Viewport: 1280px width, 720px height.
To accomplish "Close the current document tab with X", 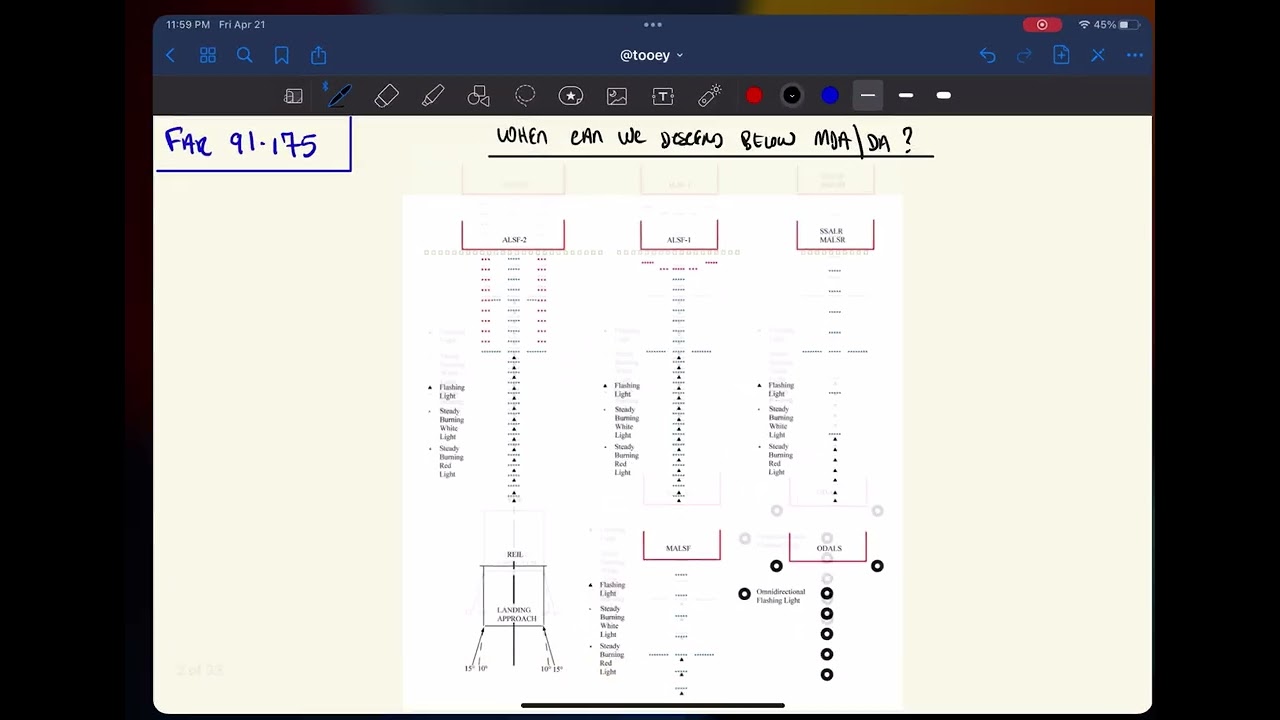I will pos(1098,56).
